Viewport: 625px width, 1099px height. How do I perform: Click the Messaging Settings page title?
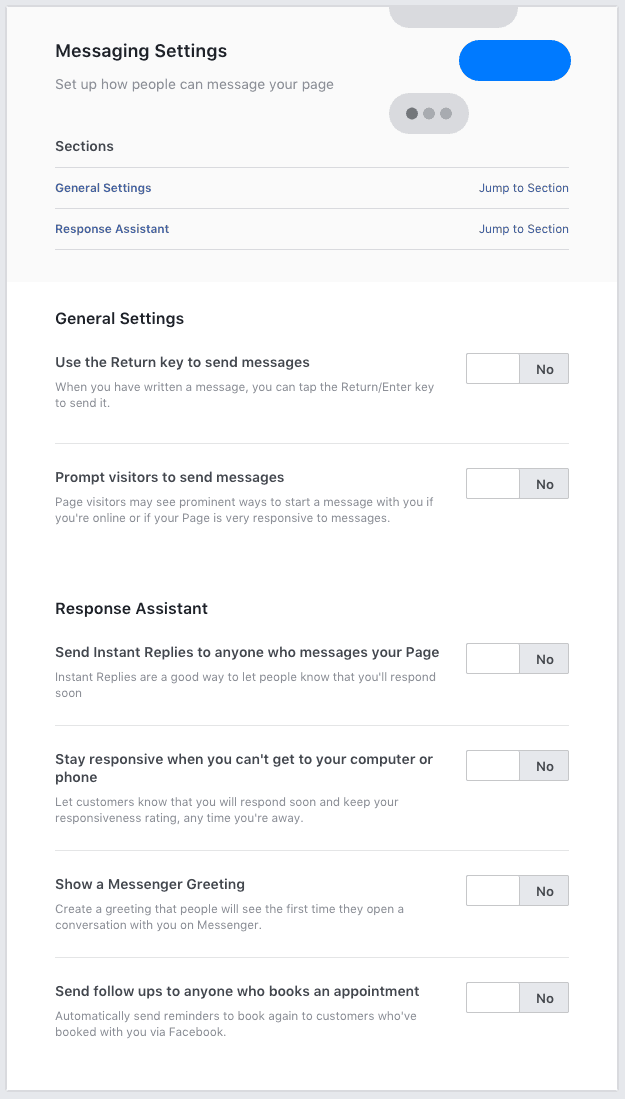coord(141,51)
